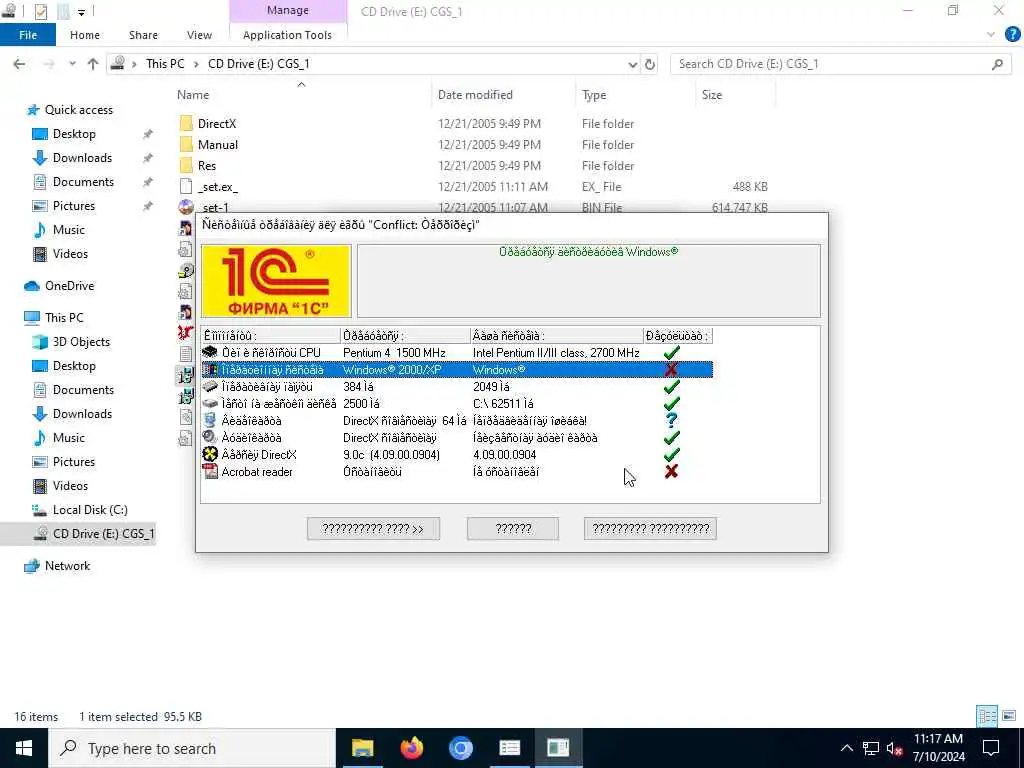Select This PC in navigation pane

(64, 317)
